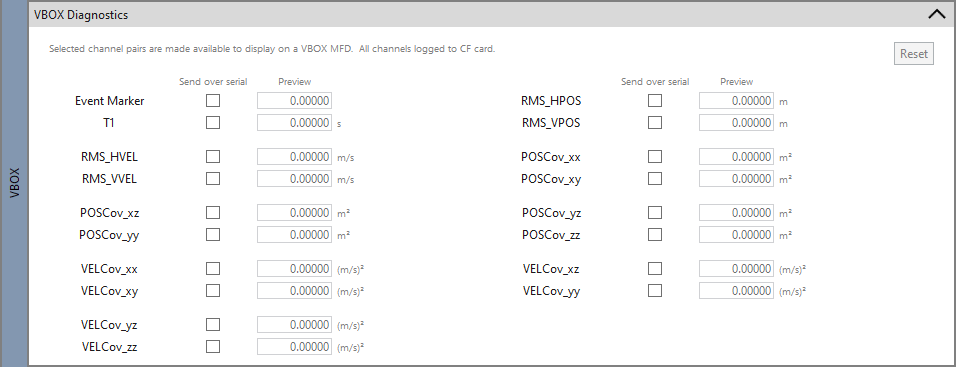Toggle RMS_VVEL send over serial checkbox
The width and height of the screenshot is (956, 367).
coord(213,179)
